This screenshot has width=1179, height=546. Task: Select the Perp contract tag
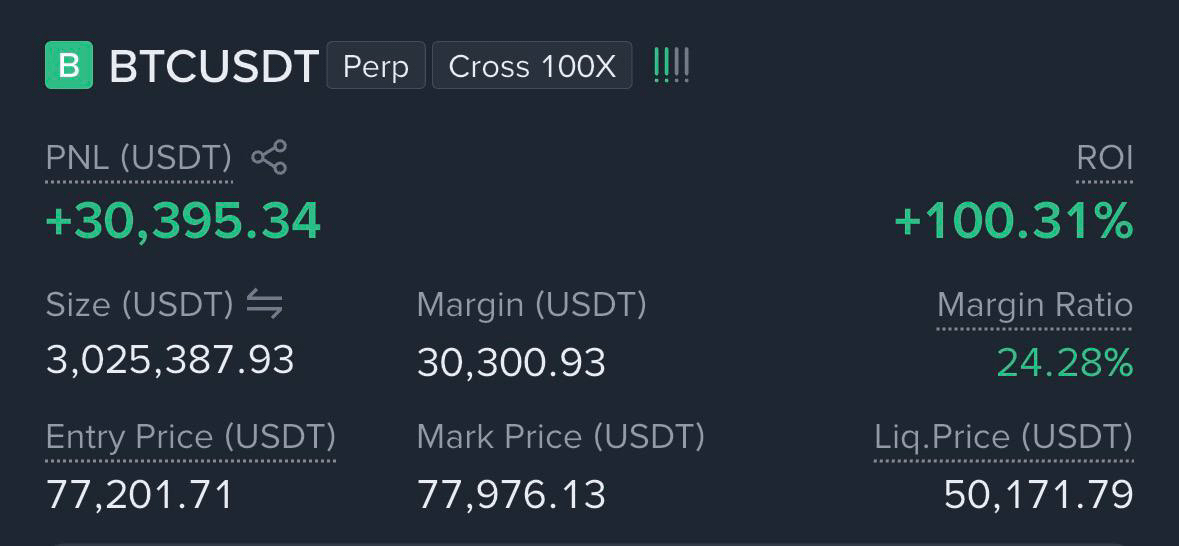[x=376, y=65]
